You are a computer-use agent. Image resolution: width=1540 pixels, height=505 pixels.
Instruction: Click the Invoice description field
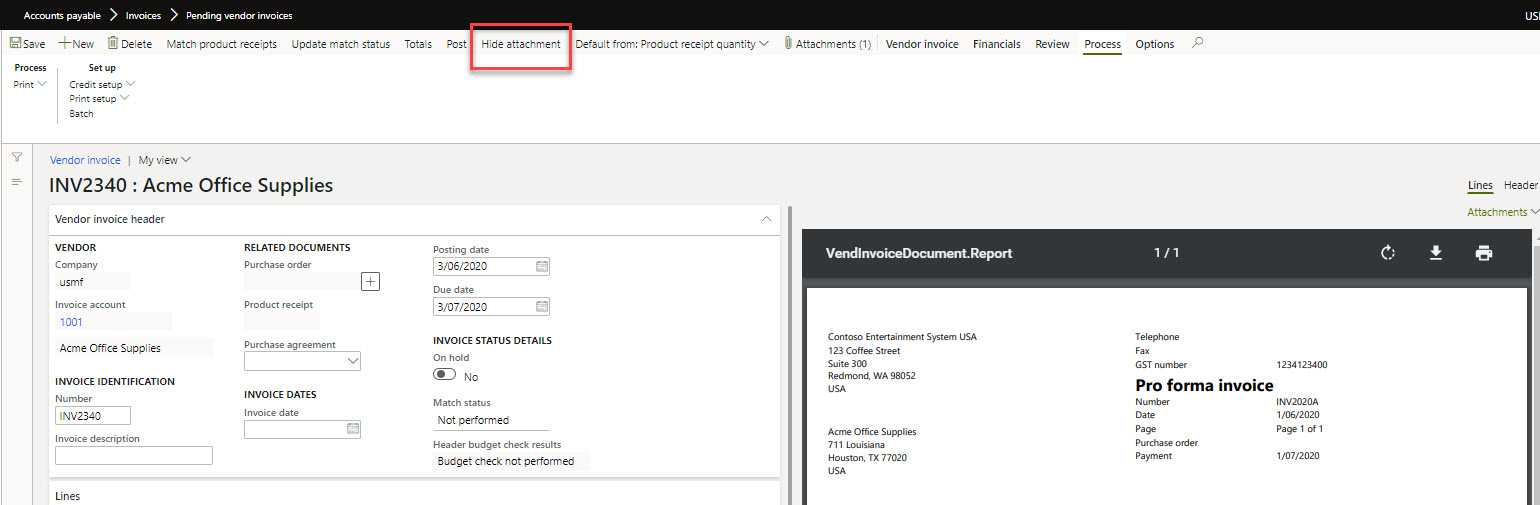[x=134, y=455]
